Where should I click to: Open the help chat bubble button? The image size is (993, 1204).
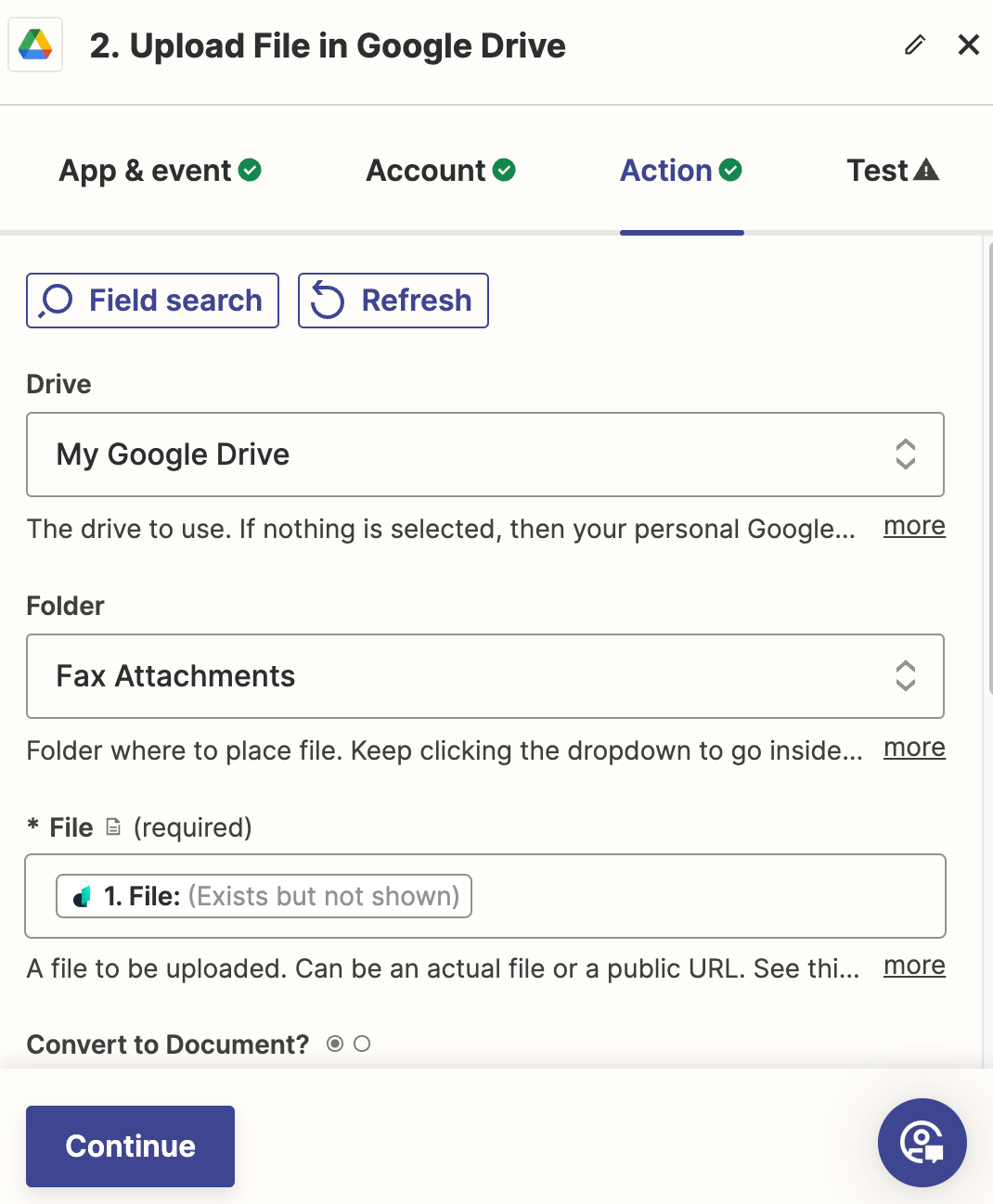tap(922, 1143)
